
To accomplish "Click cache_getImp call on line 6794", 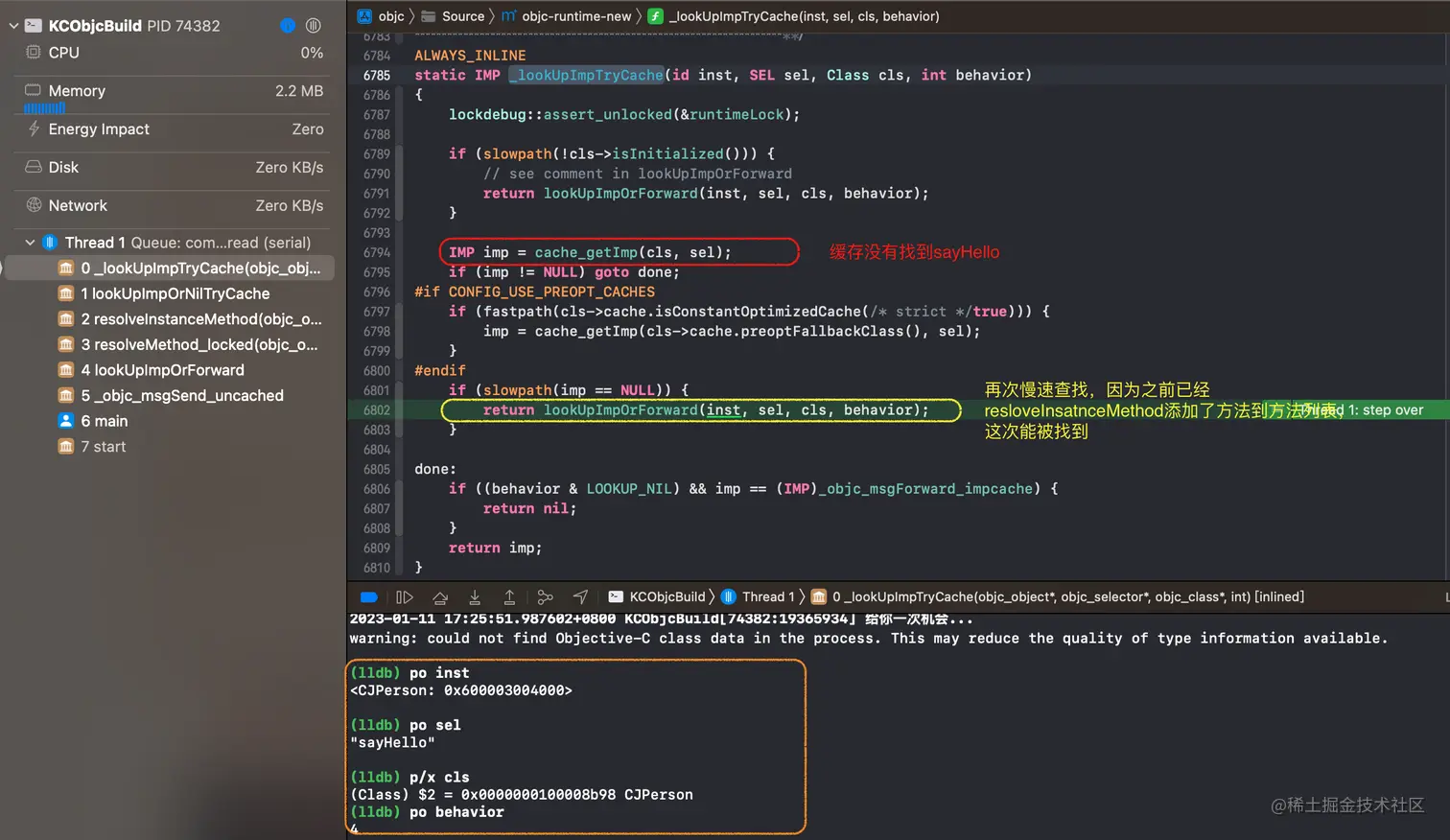I will (586, 252).
